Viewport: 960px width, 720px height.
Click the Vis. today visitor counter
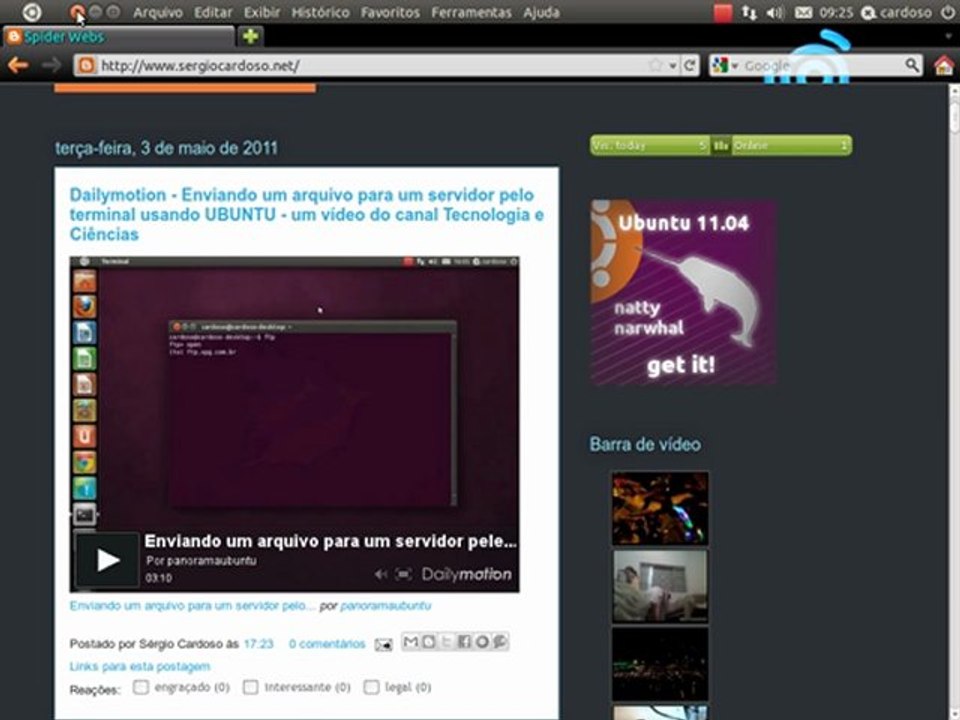pos(650,146)
